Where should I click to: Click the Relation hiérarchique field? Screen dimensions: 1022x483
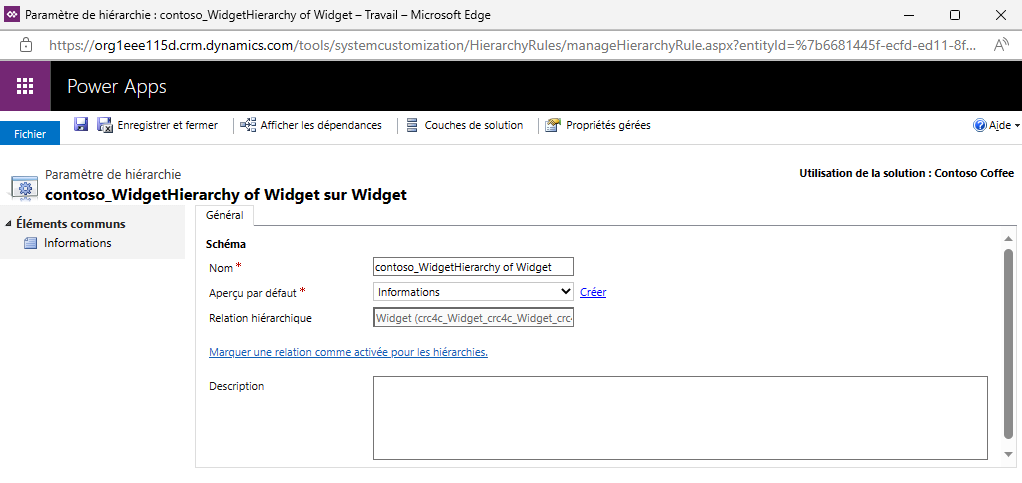click(474, 318)
